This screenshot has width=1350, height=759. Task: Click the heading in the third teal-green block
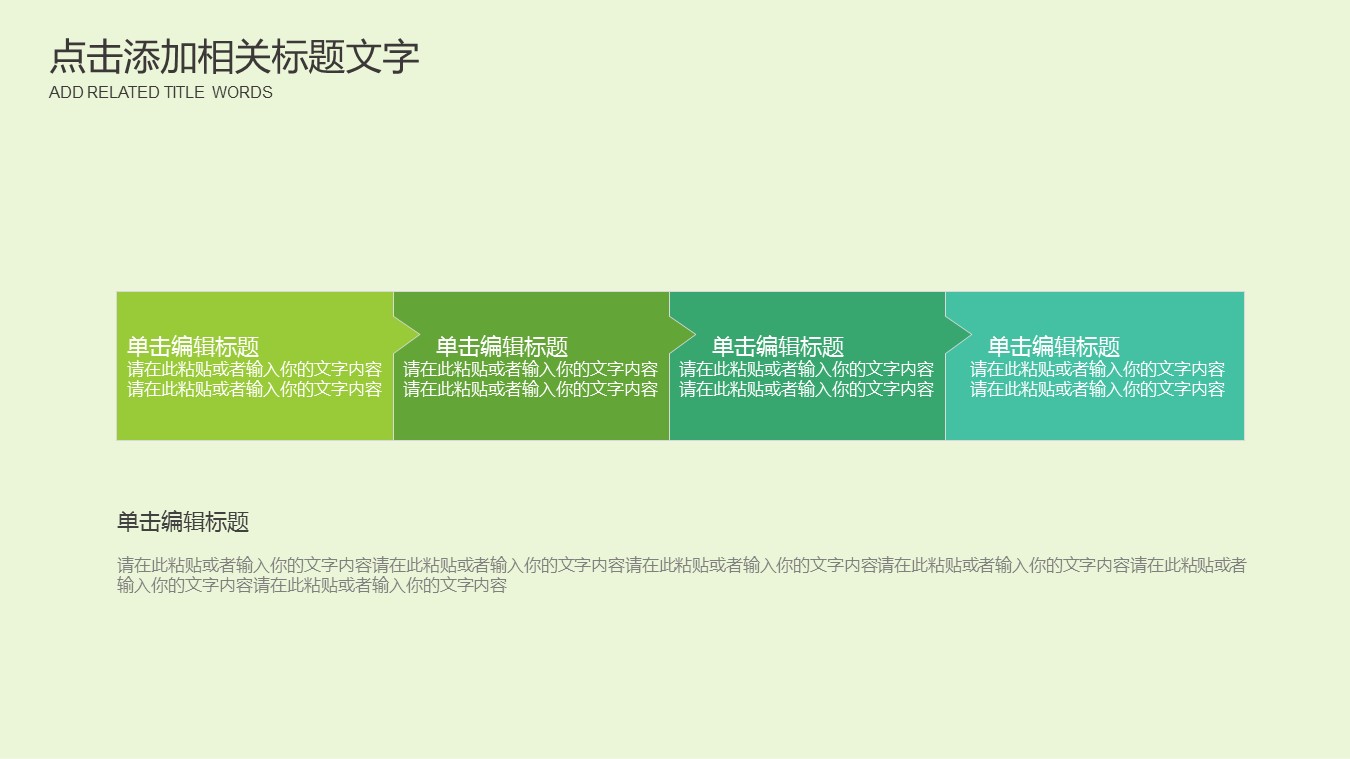click(x=778, y=347)
